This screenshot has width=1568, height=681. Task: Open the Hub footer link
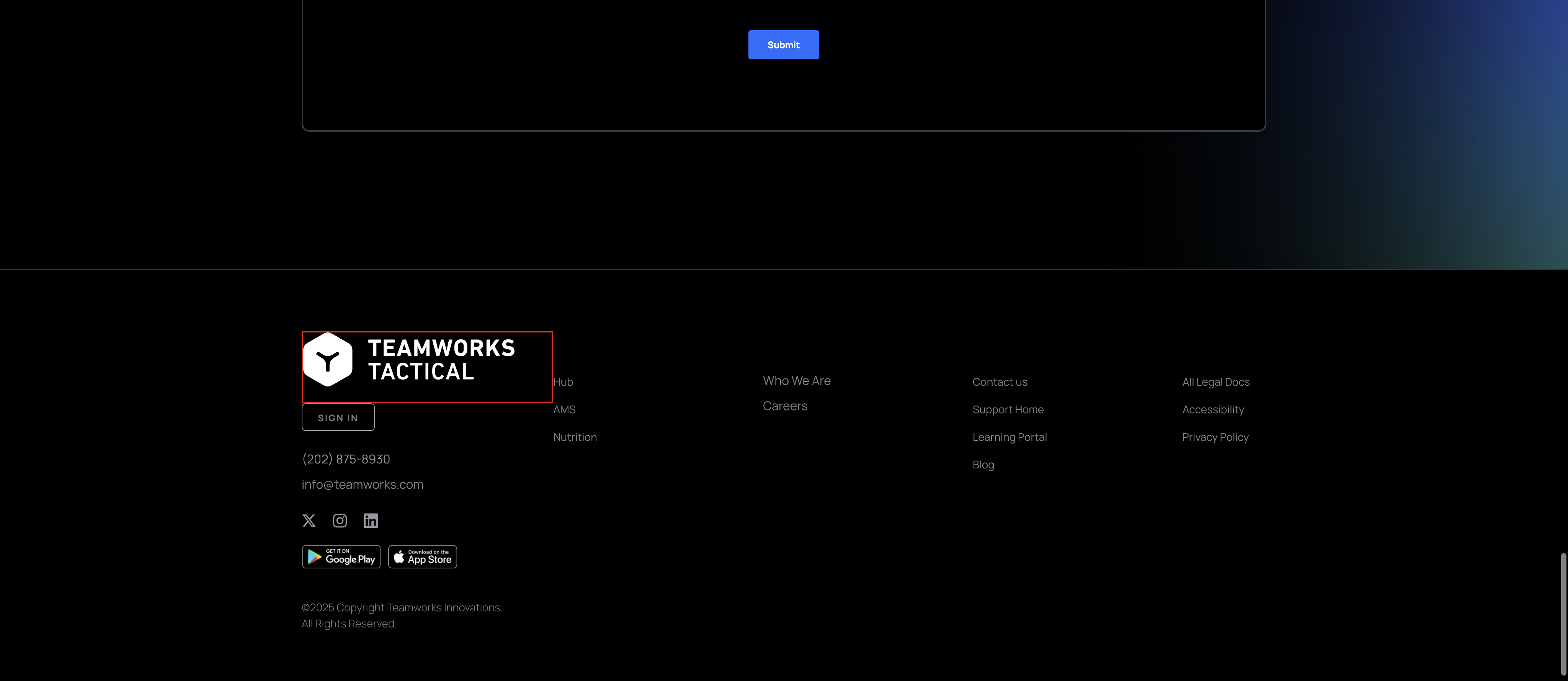[563, 382]
